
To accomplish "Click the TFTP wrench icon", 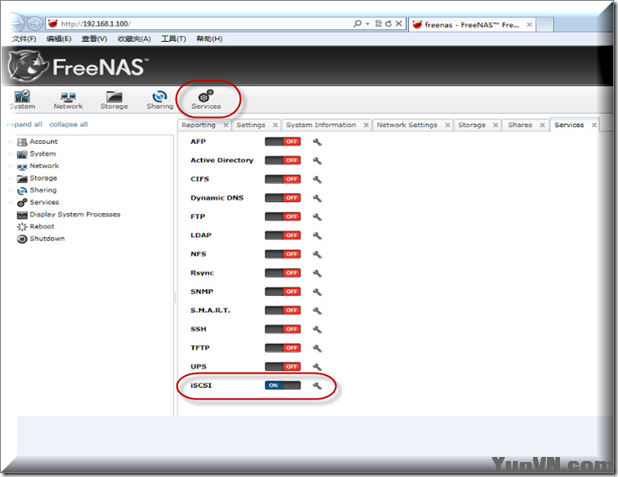I will [317, 348].
